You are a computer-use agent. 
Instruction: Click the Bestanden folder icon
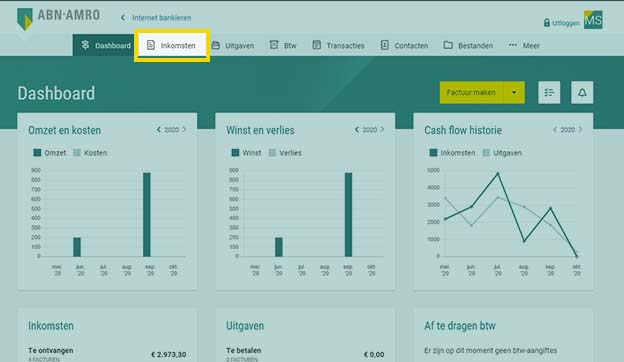click(448, 45)
